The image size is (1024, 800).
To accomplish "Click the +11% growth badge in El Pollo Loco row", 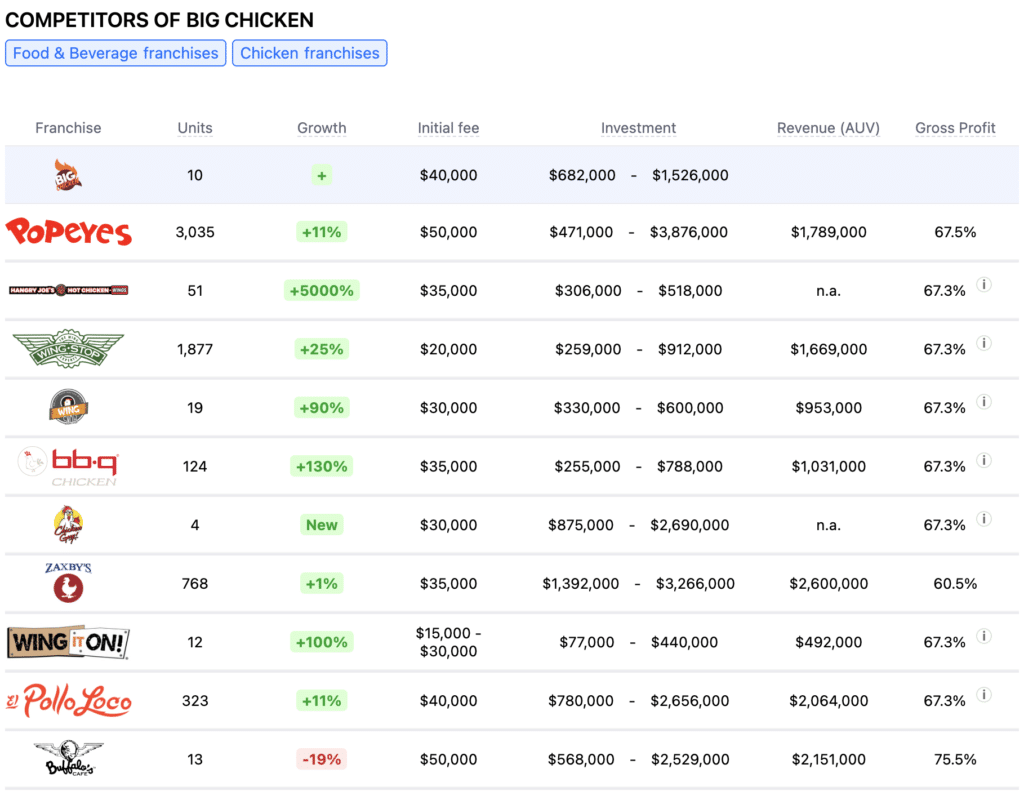I will pyautogui.click(x=321, y=701).
